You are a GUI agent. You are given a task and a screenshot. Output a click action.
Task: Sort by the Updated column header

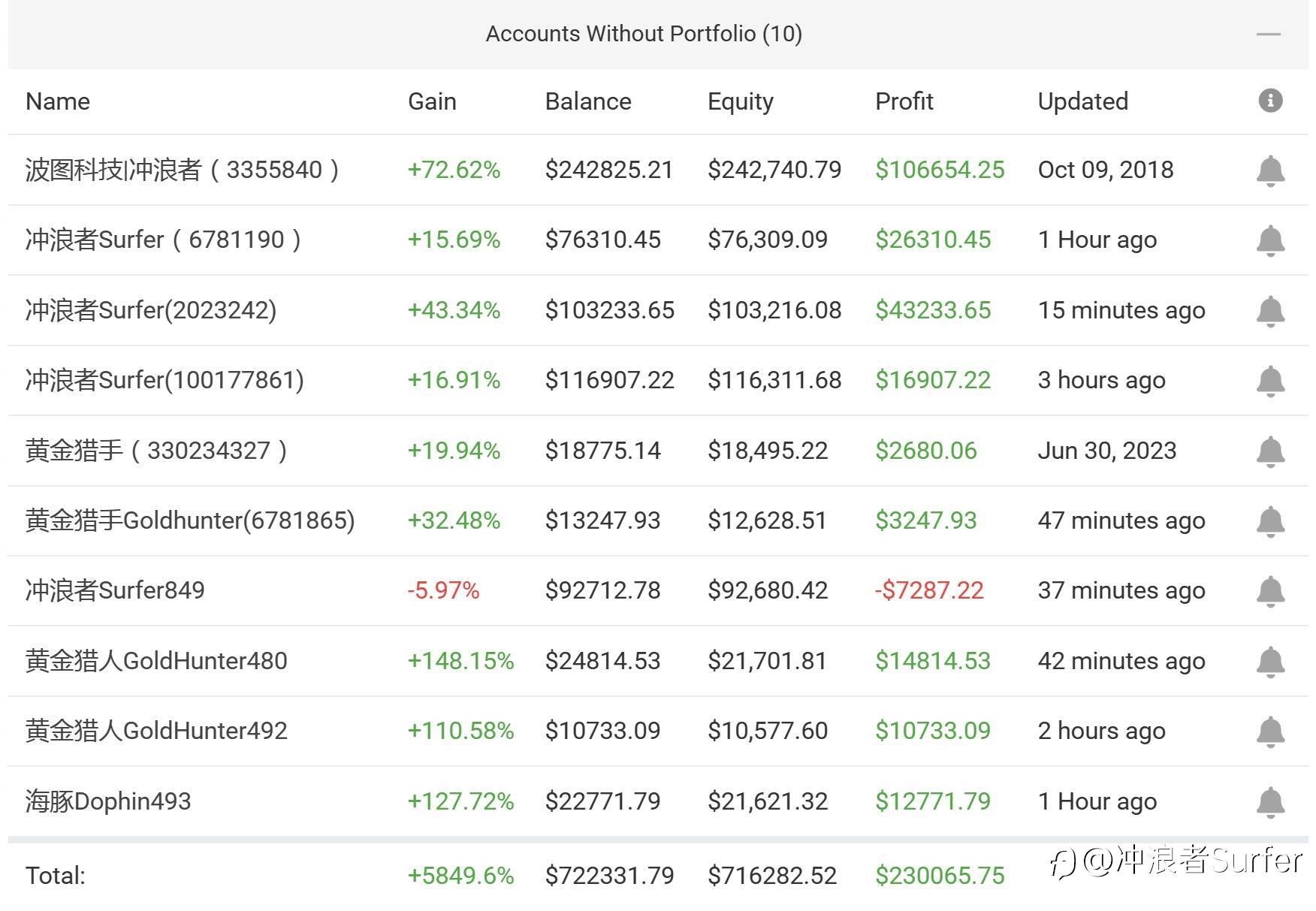click(x=1082, y=101)
